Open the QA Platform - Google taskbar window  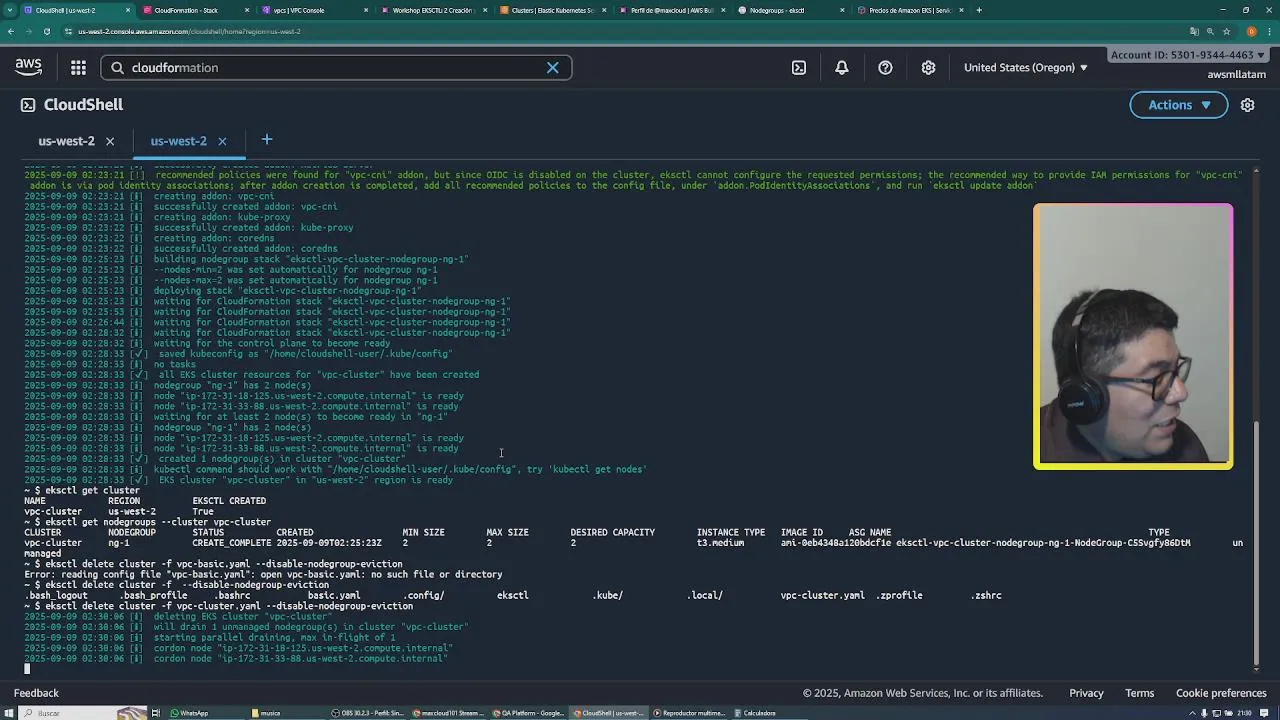530,713
